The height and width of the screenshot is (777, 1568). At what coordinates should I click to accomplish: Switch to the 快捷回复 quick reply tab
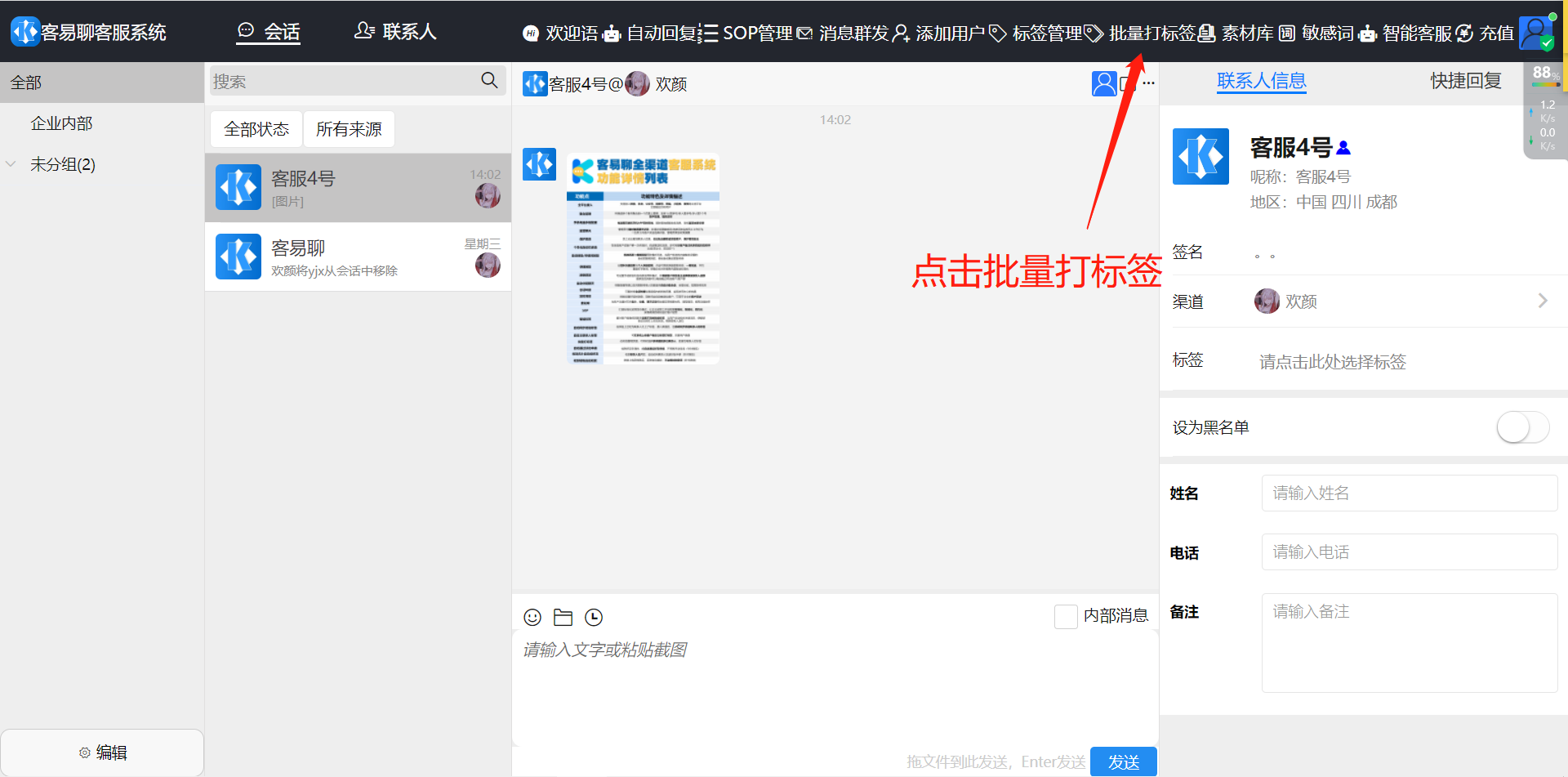(x=1465, y=81)
